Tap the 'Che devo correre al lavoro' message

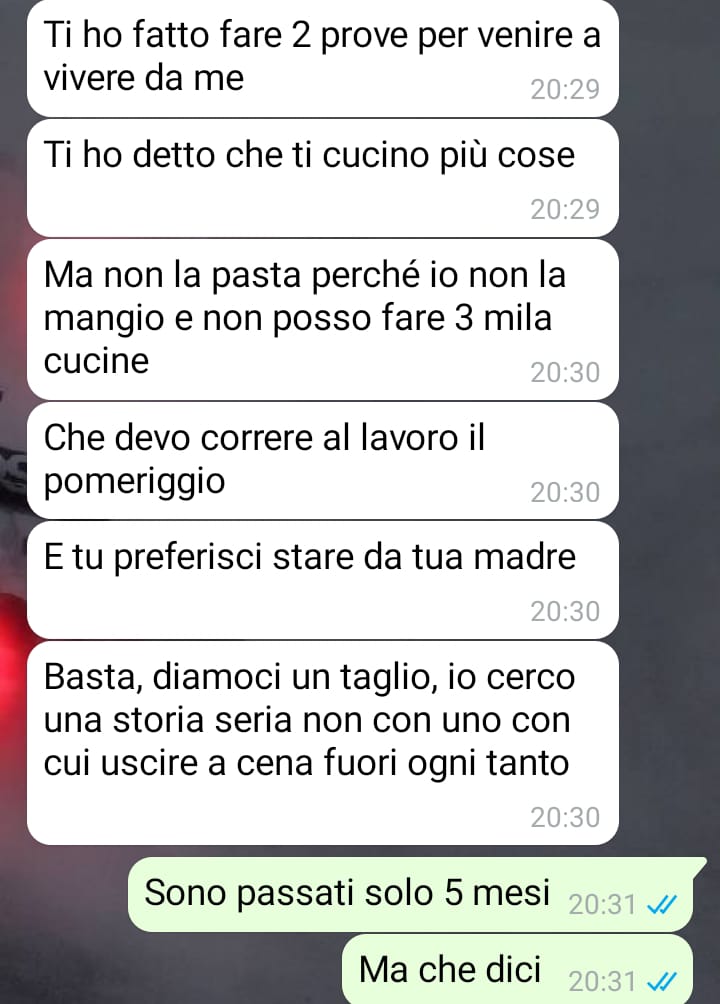(323, 460)
